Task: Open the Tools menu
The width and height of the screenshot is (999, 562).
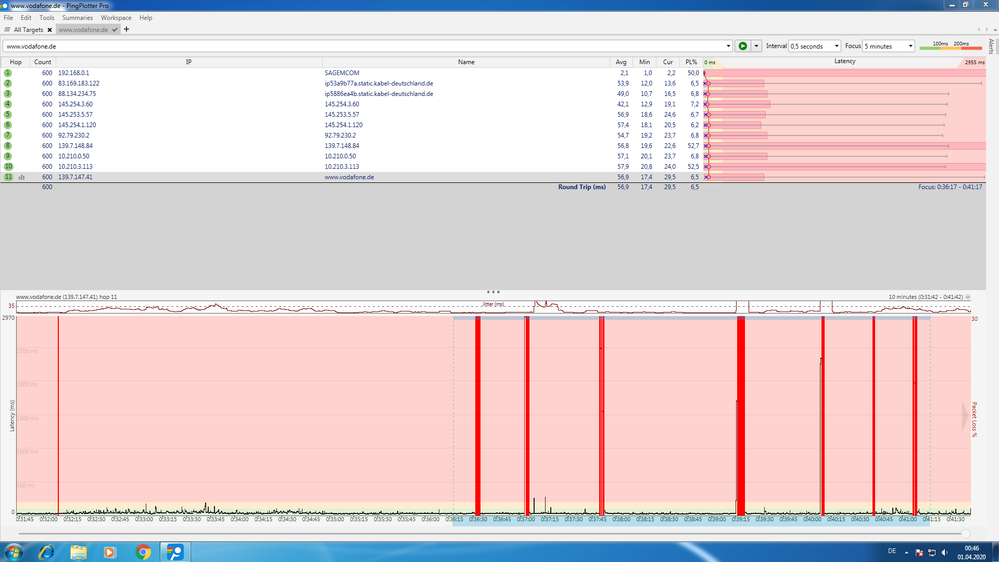Action: (x=47, y=18)
